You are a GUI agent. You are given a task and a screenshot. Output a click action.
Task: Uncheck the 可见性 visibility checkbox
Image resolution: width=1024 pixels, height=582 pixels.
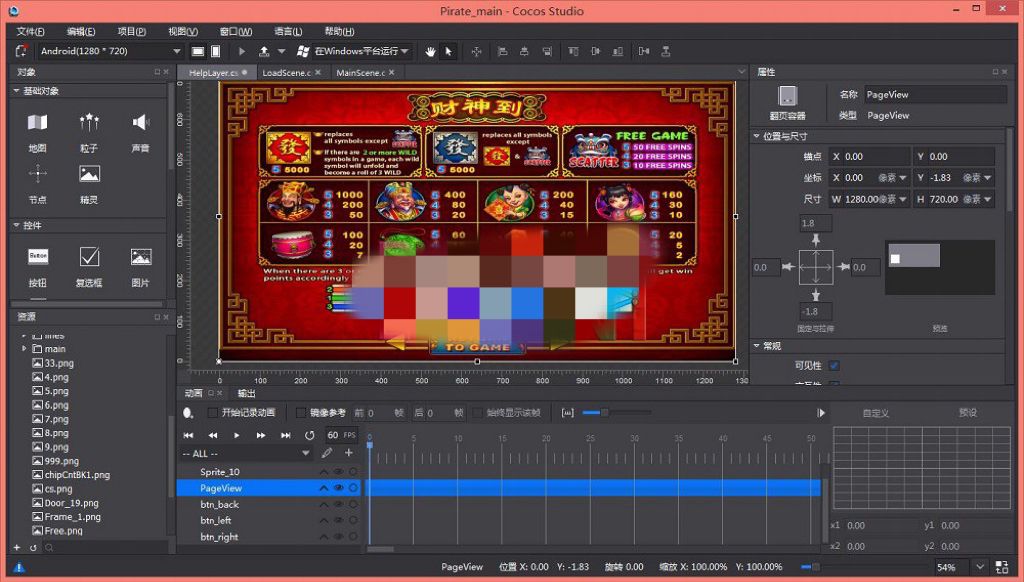[x=834, y=365]
